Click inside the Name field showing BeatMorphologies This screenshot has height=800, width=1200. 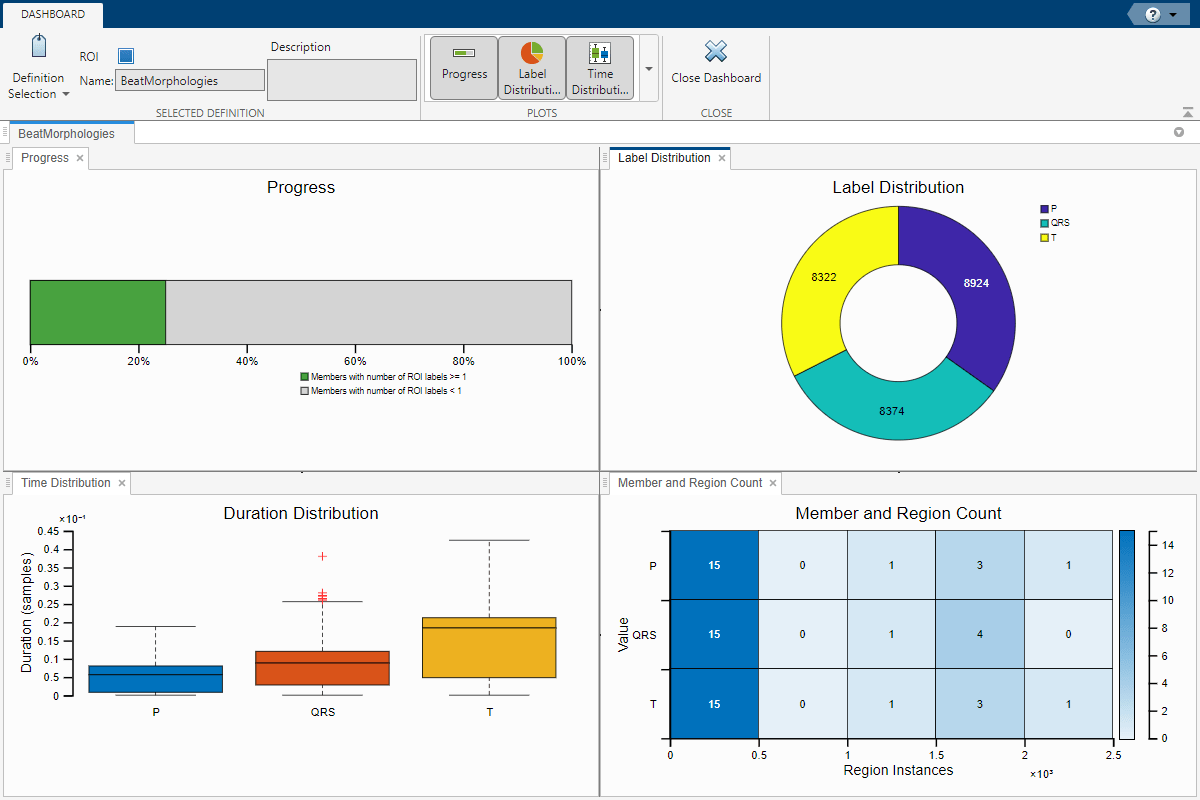pos(190,78)
